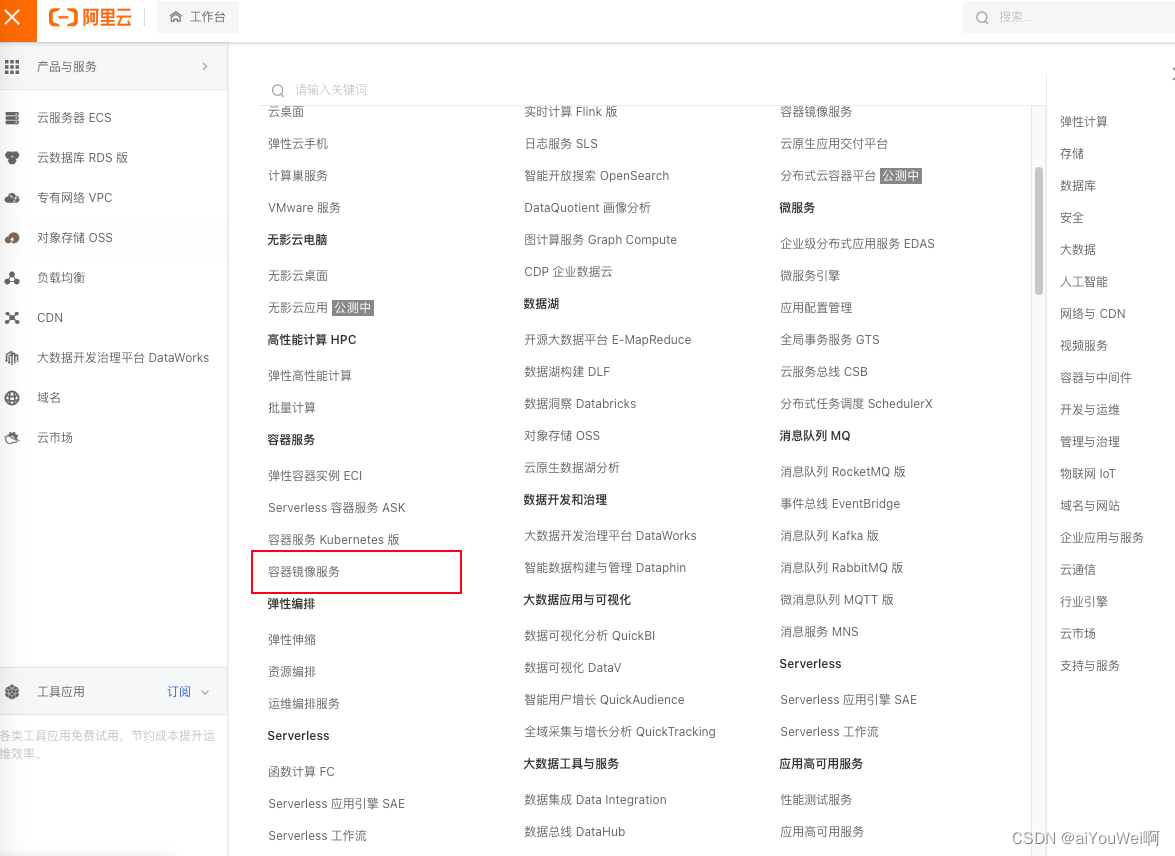Open 无影云应用 公测中 entry

tap(320, 308)
